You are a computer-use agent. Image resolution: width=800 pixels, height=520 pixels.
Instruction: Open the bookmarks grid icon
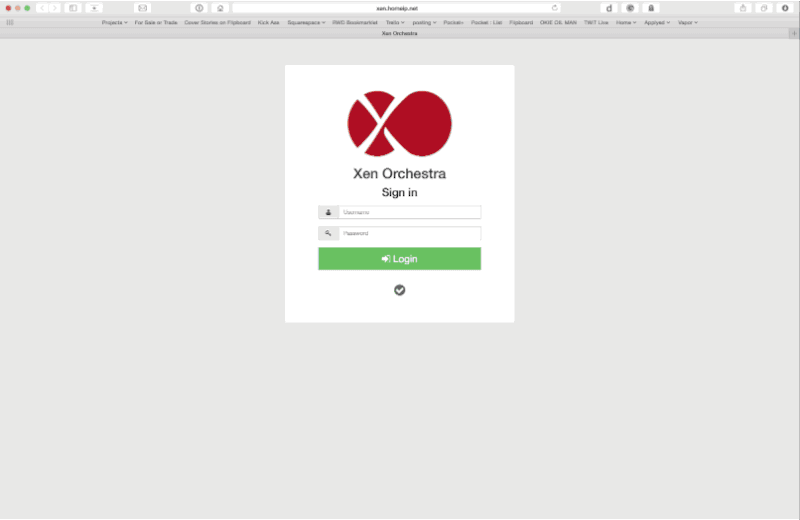(10, 22)
